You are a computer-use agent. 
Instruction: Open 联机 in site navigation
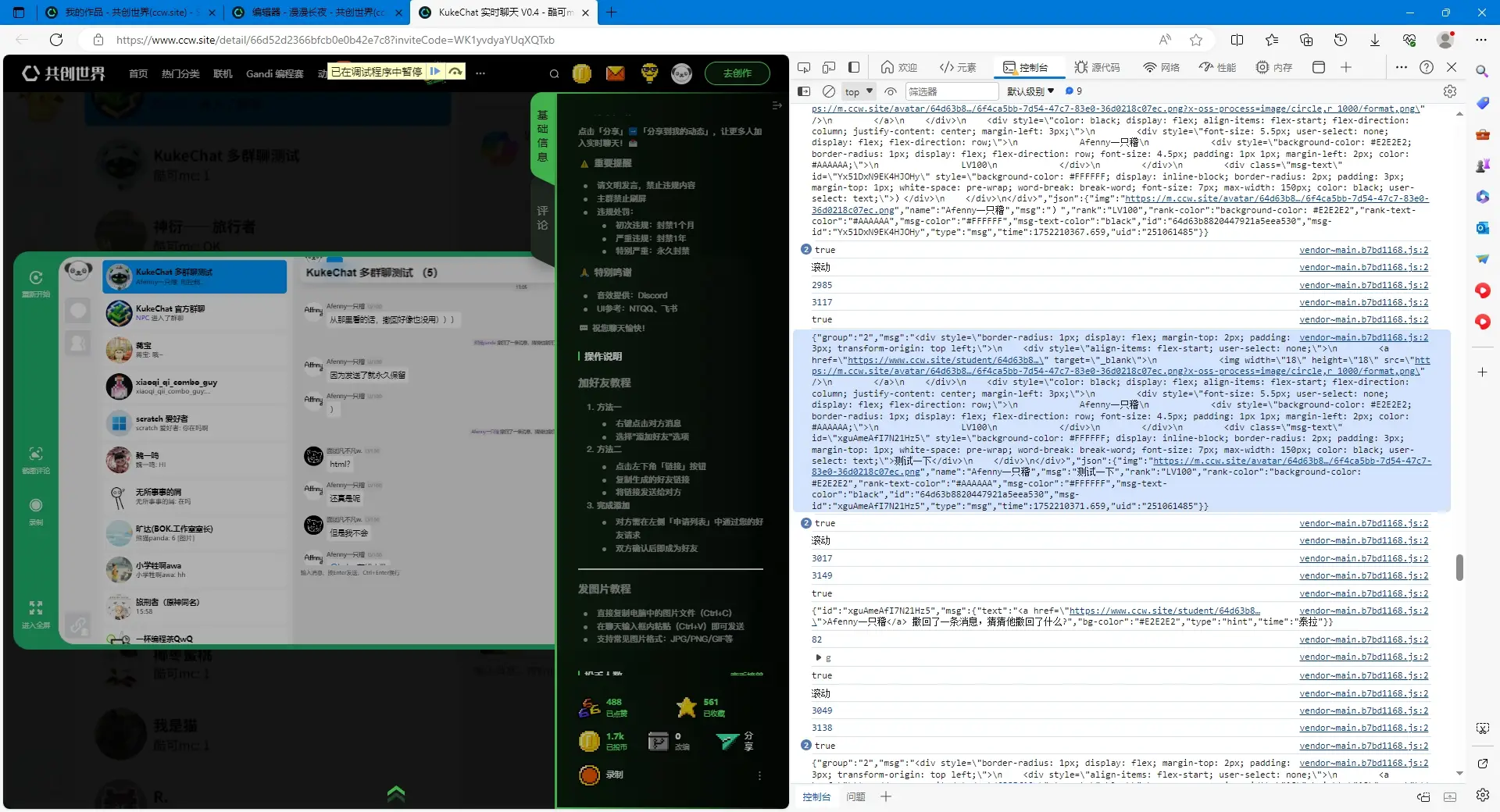tap(223, 73)
